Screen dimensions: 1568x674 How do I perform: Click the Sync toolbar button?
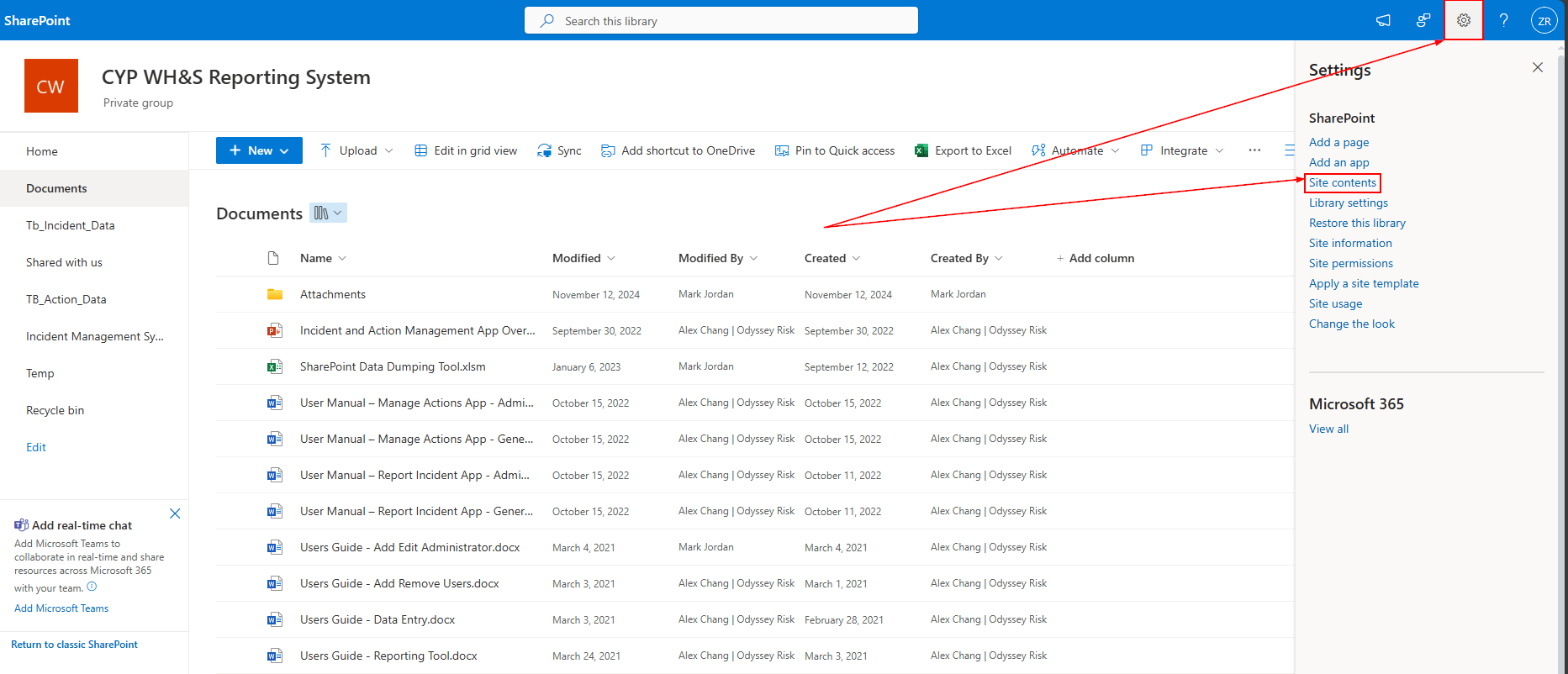[560, 150]
